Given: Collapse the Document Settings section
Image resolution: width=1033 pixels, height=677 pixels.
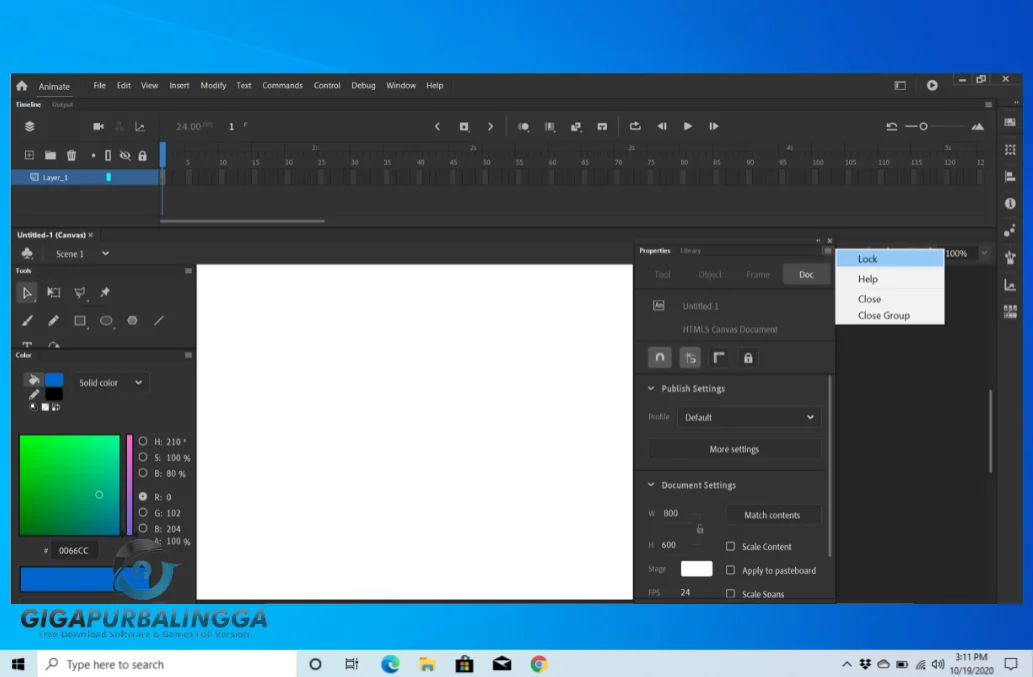Looking at the screenshot, I should (x=651, y=485).
